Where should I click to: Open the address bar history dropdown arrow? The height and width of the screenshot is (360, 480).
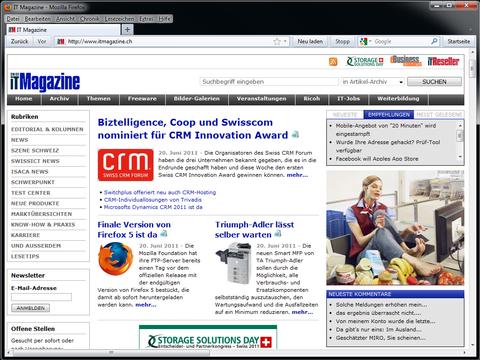[285, 42]
